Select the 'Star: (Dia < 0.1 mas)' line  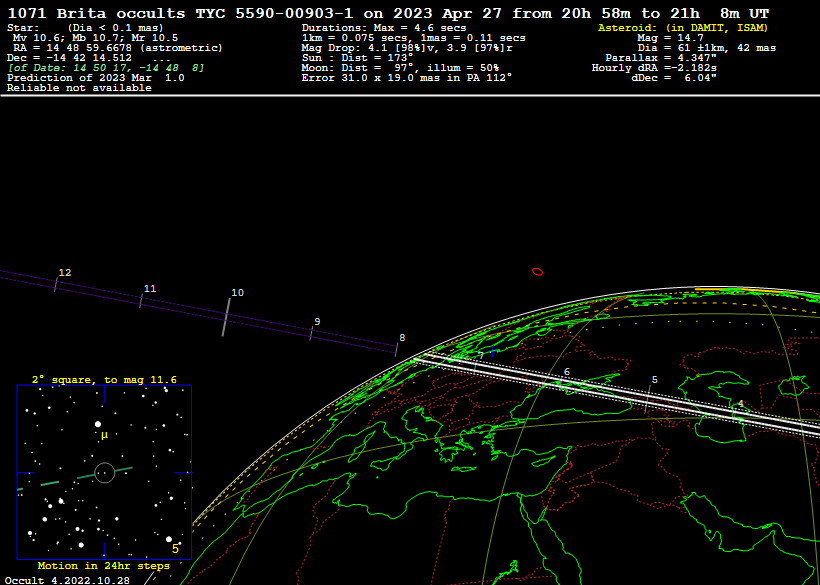(85, 28)
